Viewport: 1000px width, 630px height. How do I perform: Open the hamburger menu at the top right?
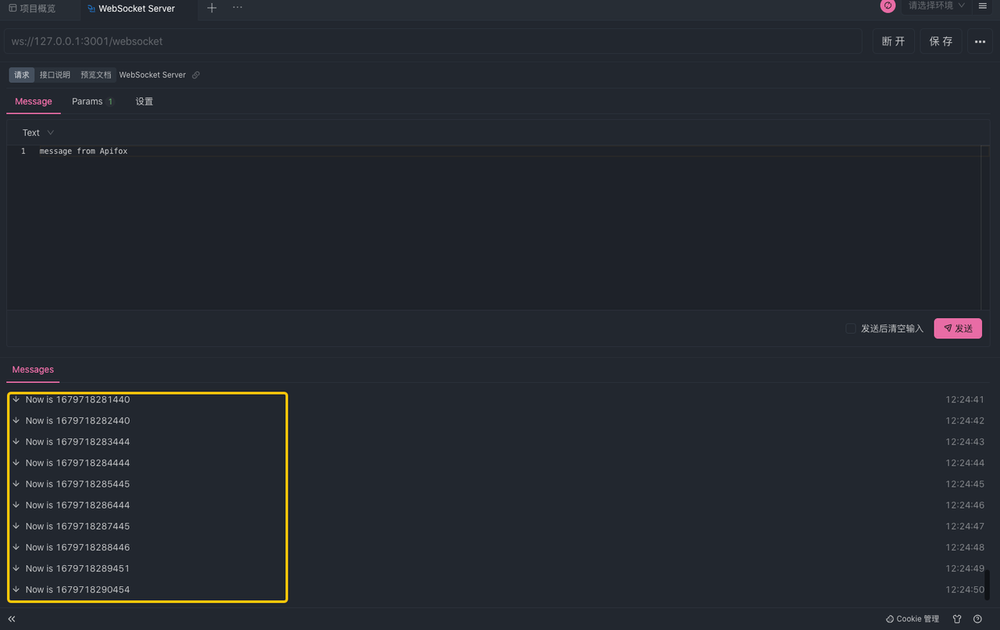click(x=984, y=6)
